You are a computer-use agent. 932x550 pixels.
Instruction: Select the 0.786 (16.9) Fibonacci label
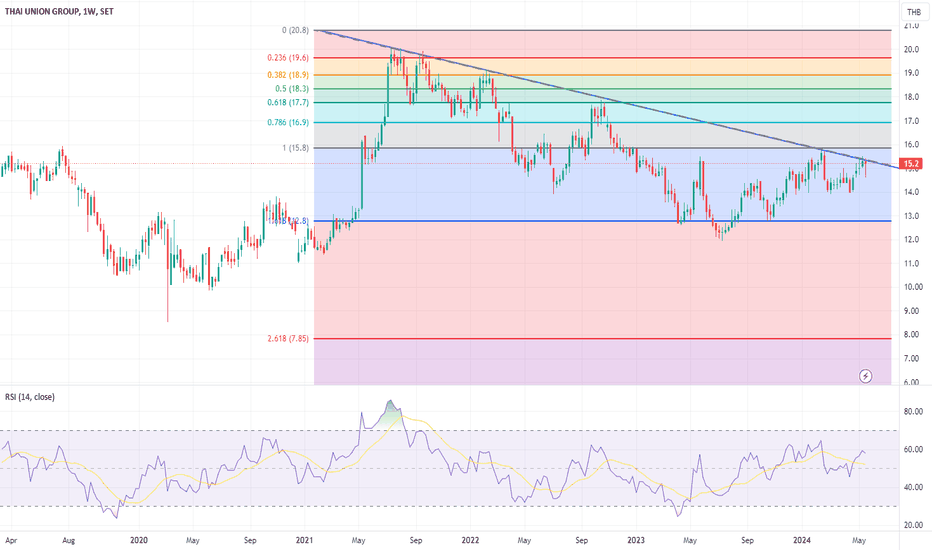click(288, 122)
